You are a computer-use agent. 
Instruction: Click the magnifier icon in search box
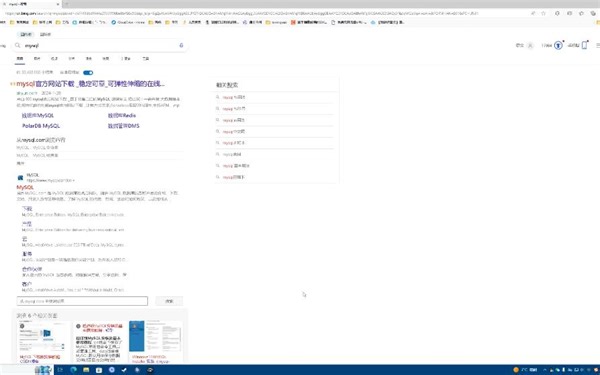[x=18, y=45]
